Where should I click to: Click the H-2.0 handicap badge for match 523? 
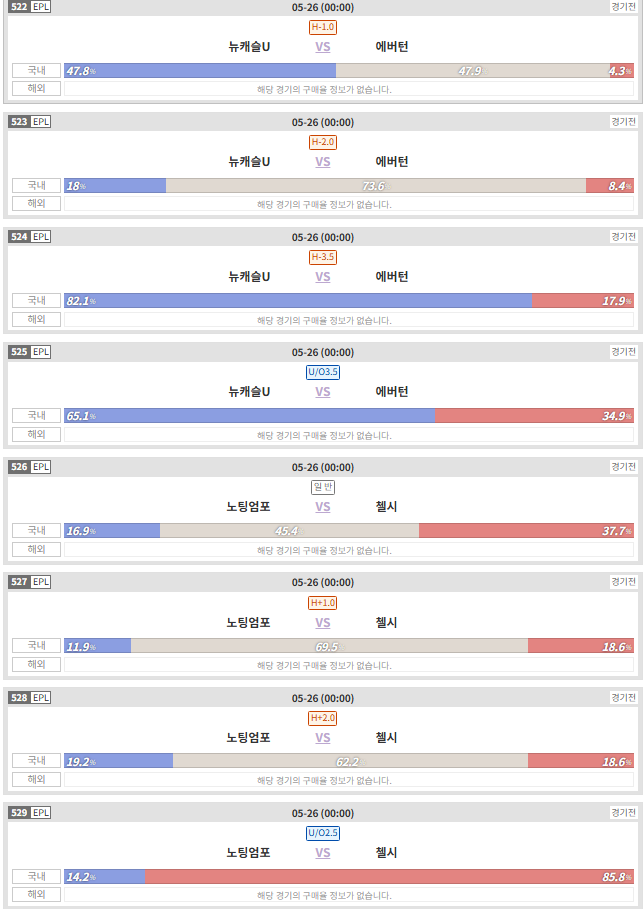click(x=323, y=142)
